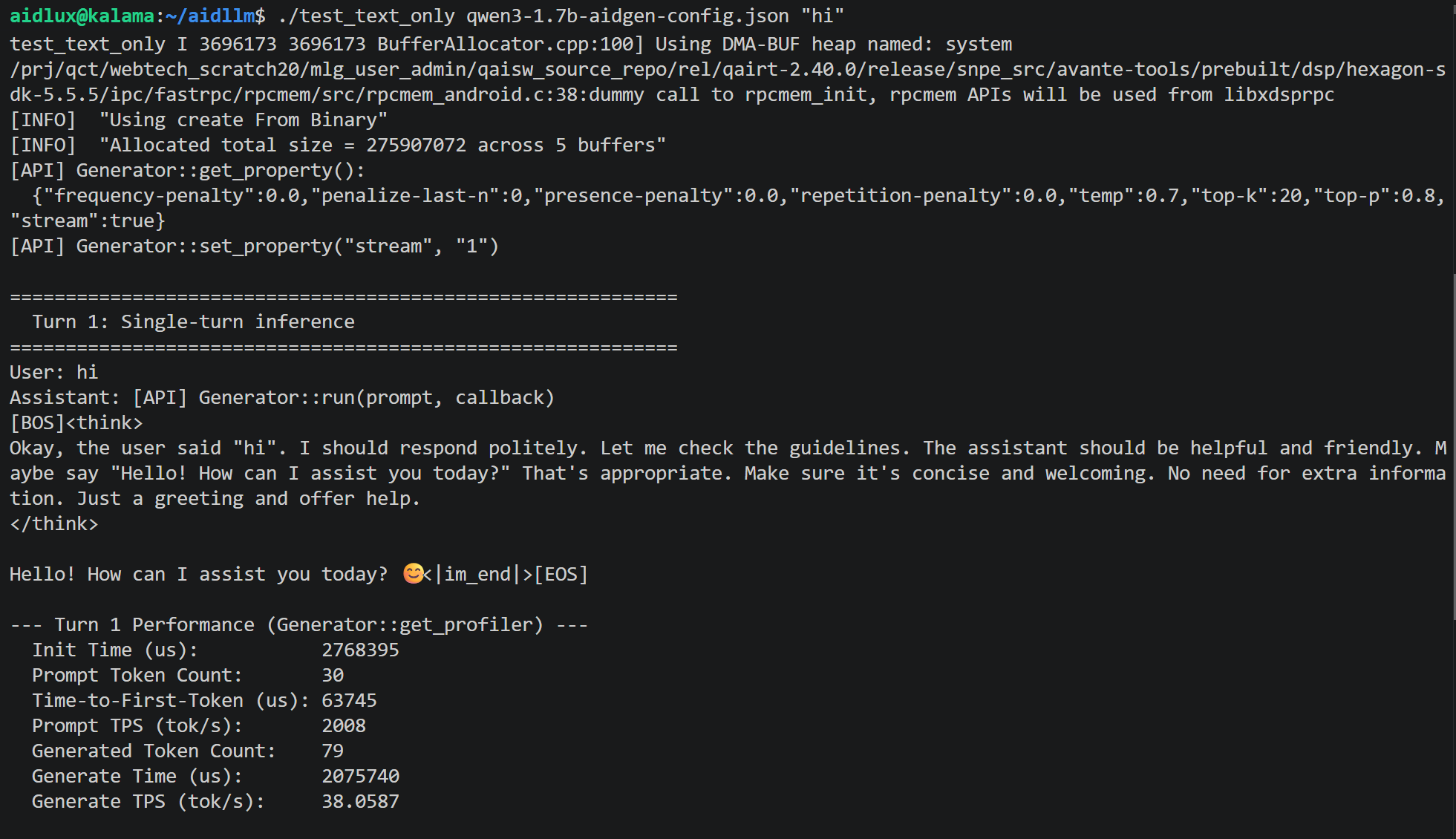Click the terminal vertical scrollbar thumb

[1453, 447]
